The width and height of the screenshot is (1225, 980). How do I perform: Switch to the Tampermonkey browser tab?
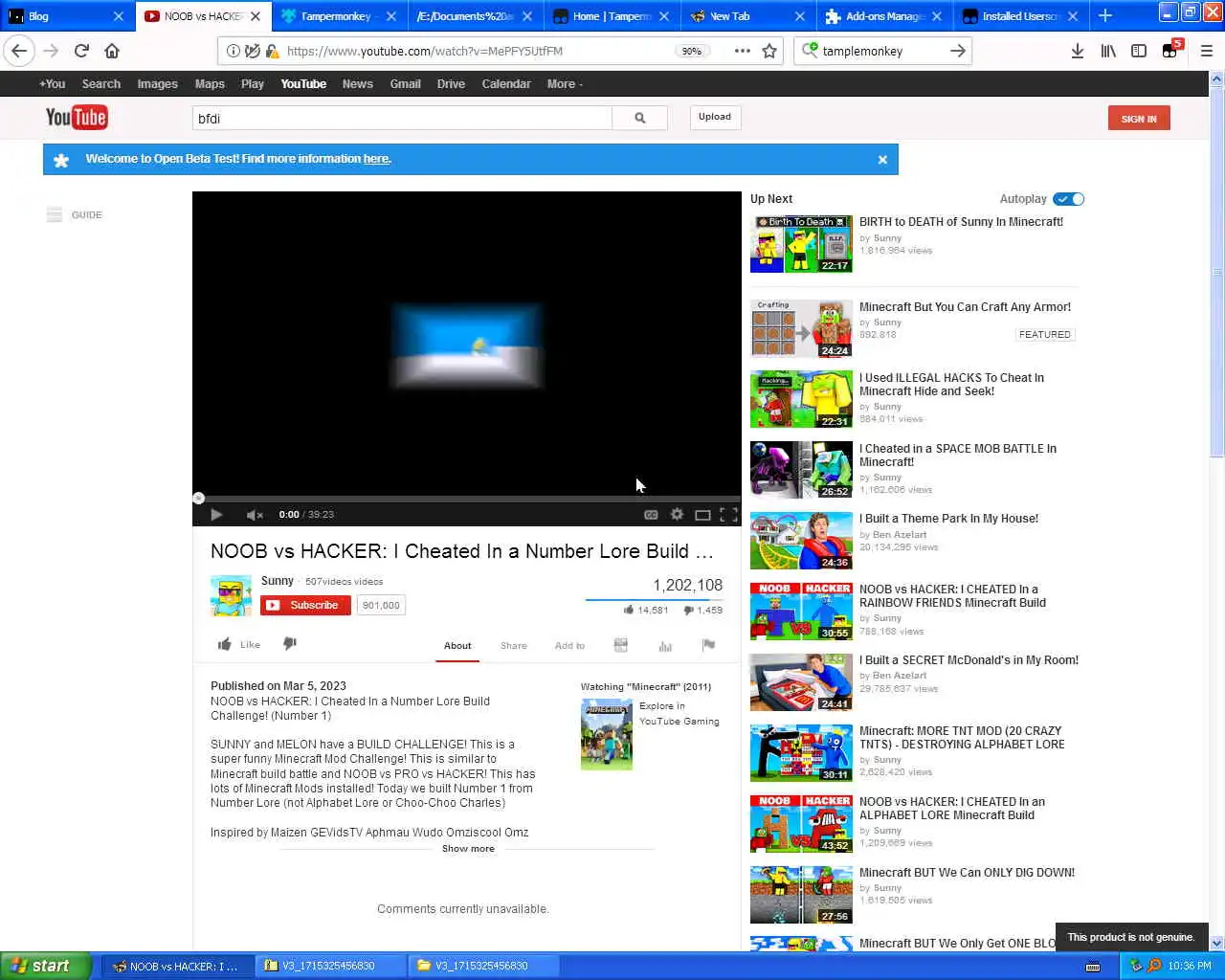339,16
